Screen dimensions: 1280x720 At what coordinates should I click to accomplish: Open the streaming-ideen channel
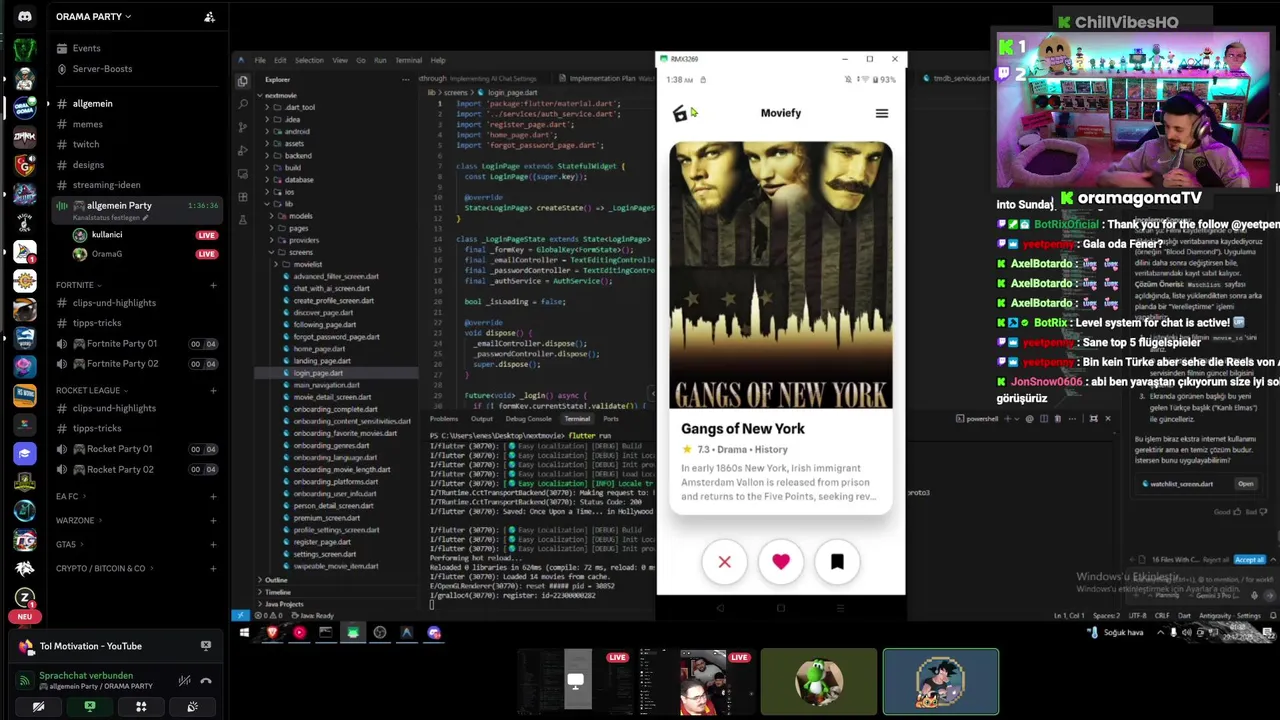click(x=106, y=185)
